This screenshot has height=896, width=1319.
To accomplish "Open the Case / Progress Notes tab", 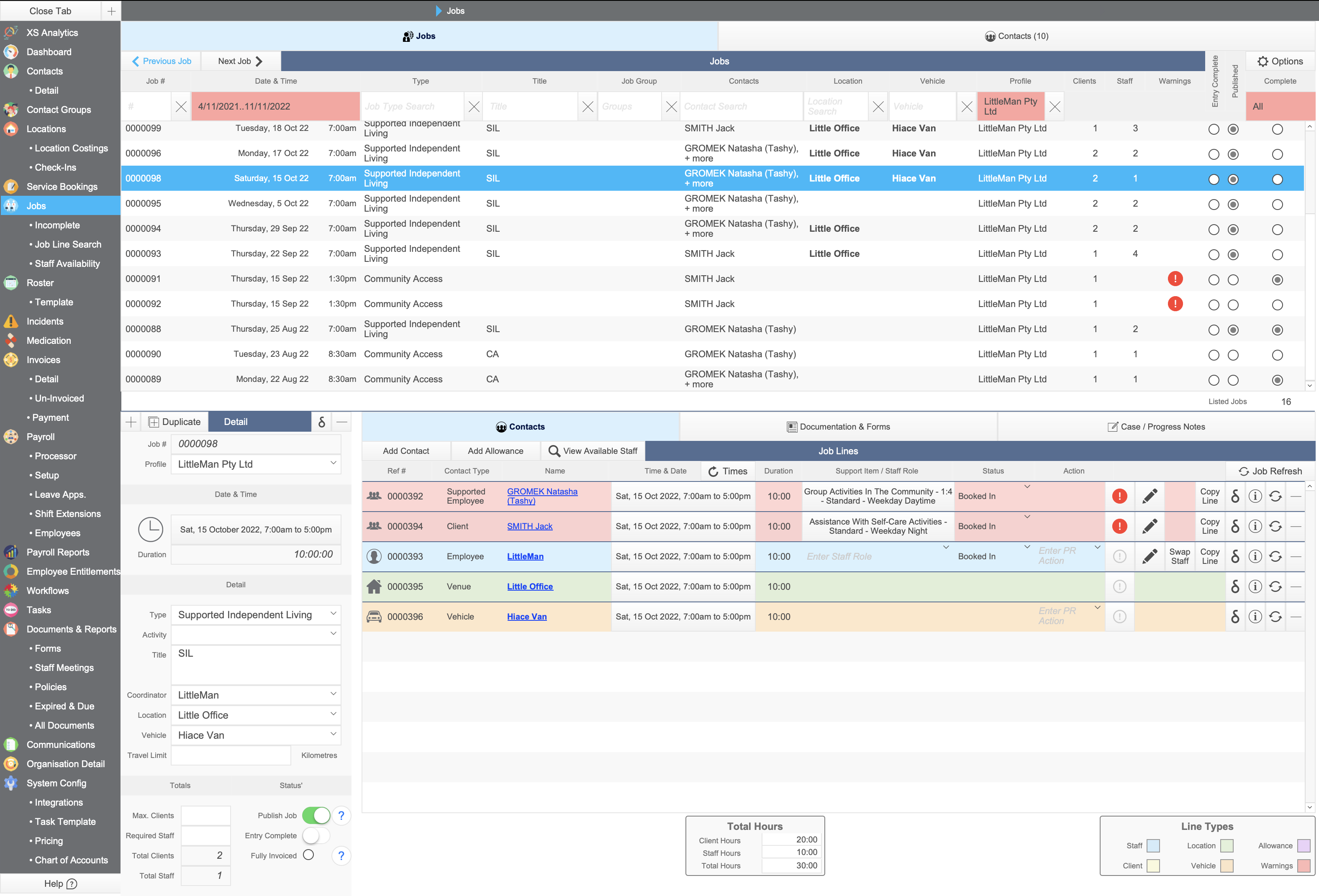I will click(x=1156, y=427).
